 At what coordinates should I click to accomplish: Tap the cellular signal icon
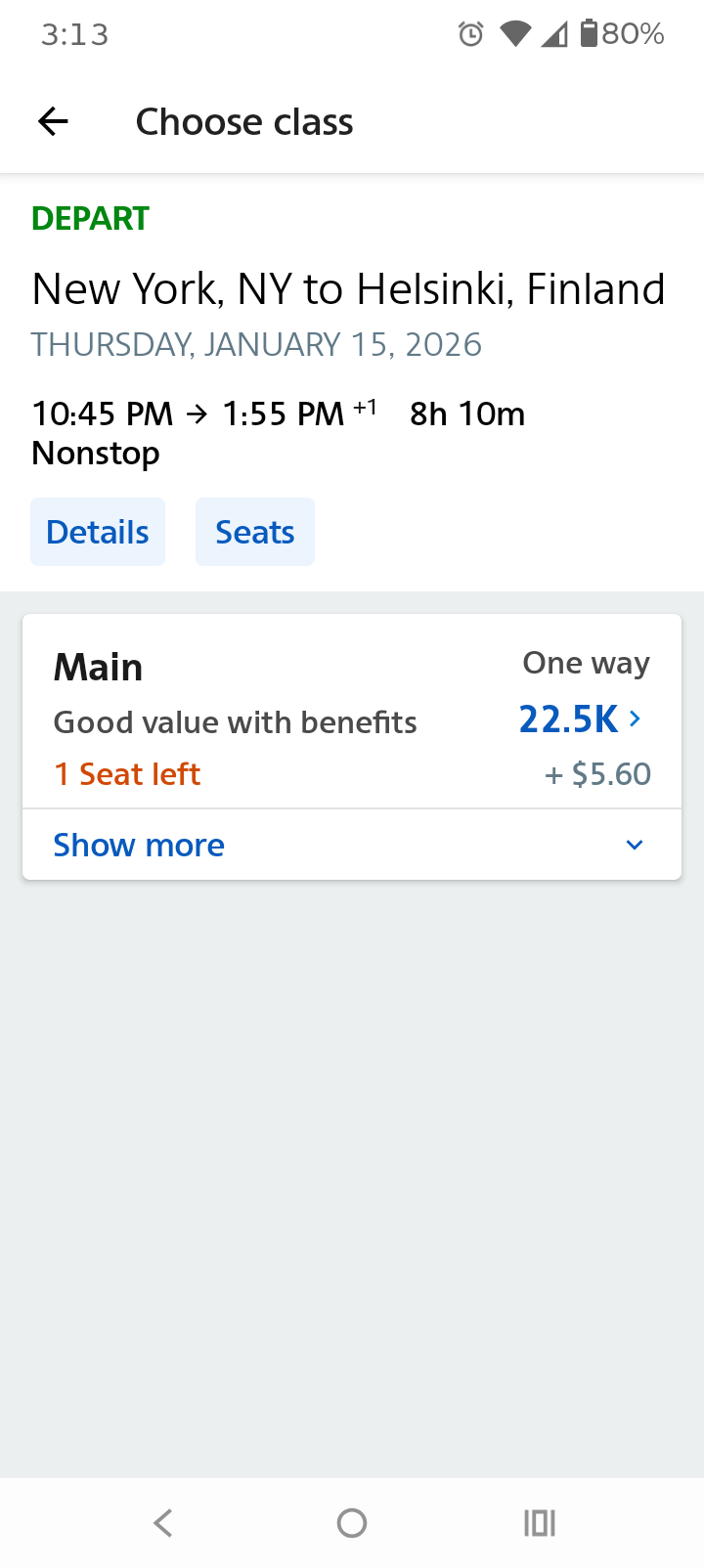tap(557, 33)
